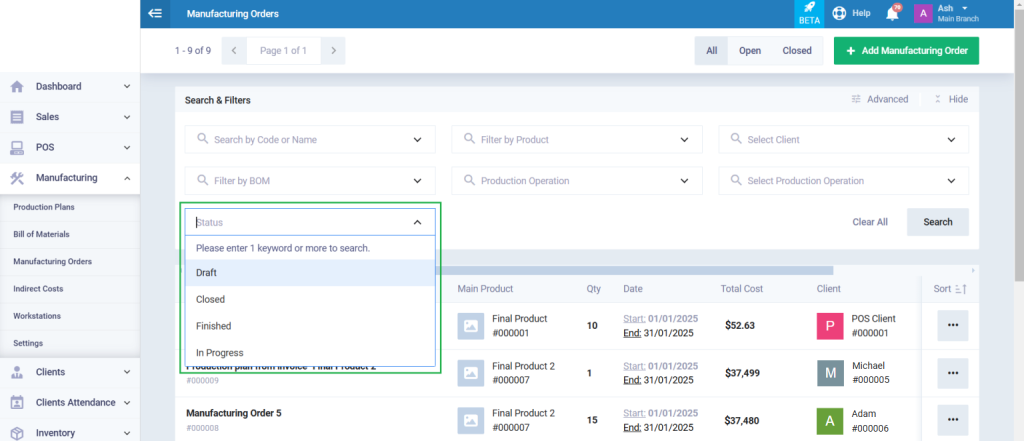Viewport: 1024px width, 441px height.
Task: Click the POS Client avatar P
Action: point(830,326)
